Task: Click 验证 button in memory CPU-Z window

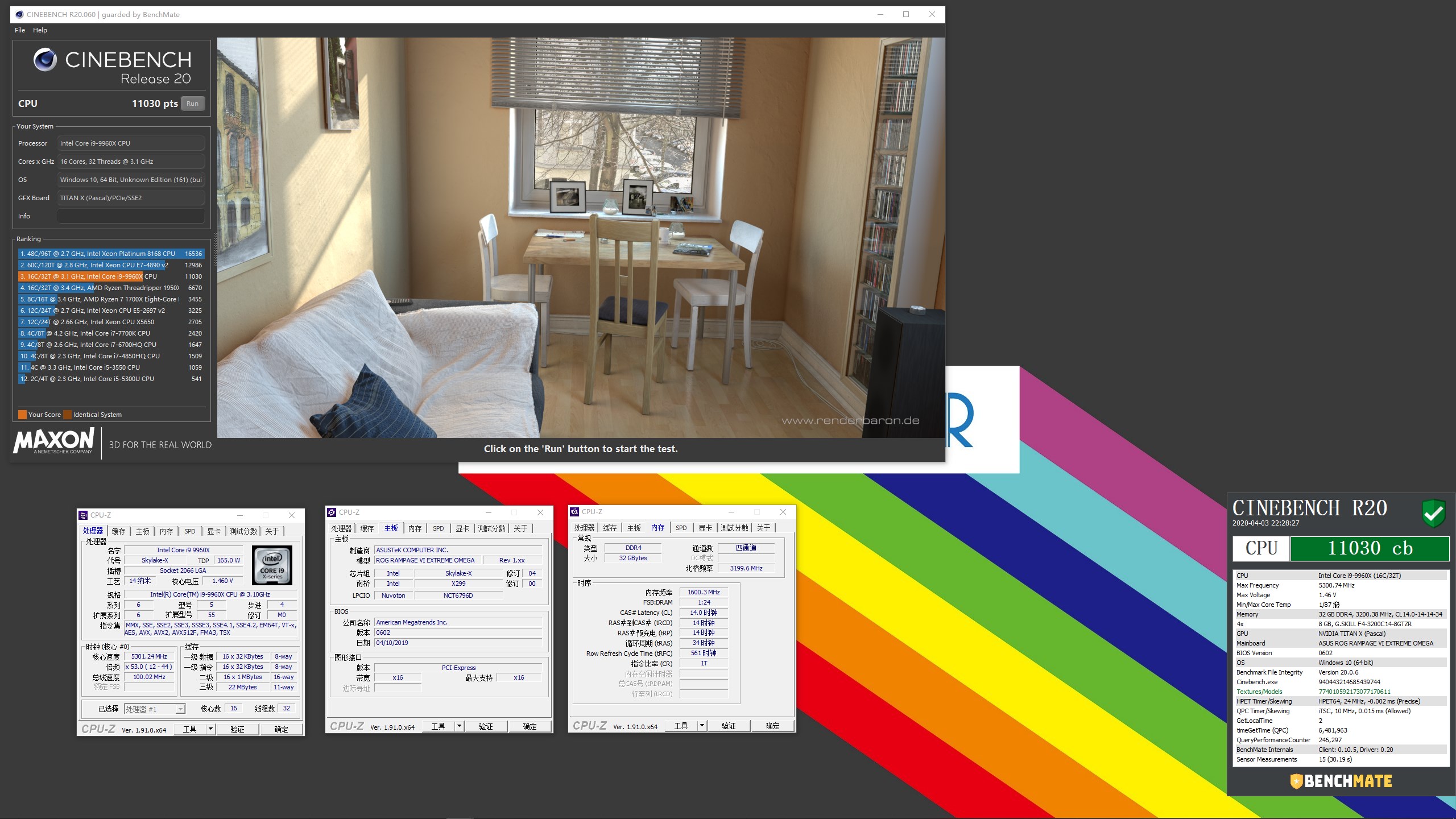Action: pyautogui.click(x=729, y=726)
